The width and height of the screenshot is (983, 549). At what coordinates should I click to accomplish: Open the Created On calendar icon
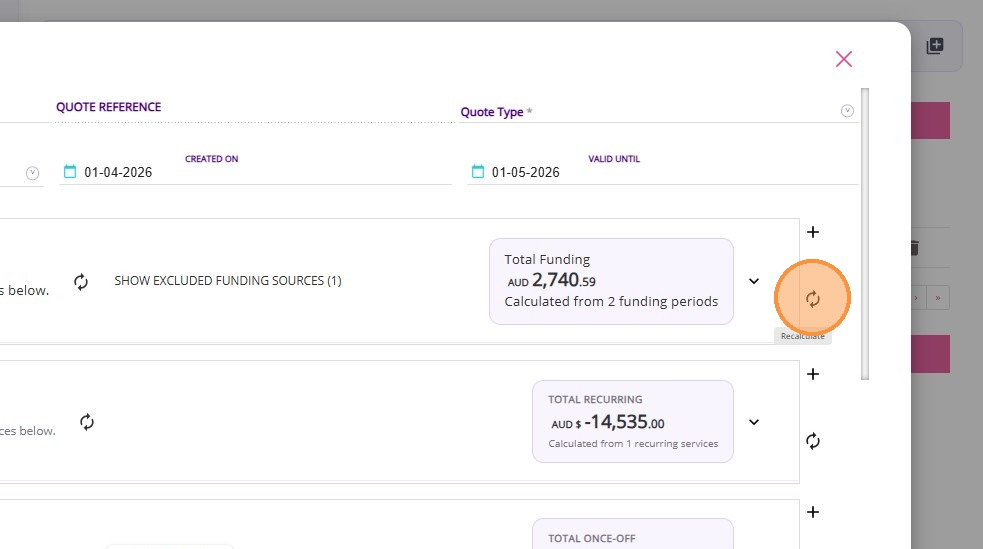[x=70, y=172]
